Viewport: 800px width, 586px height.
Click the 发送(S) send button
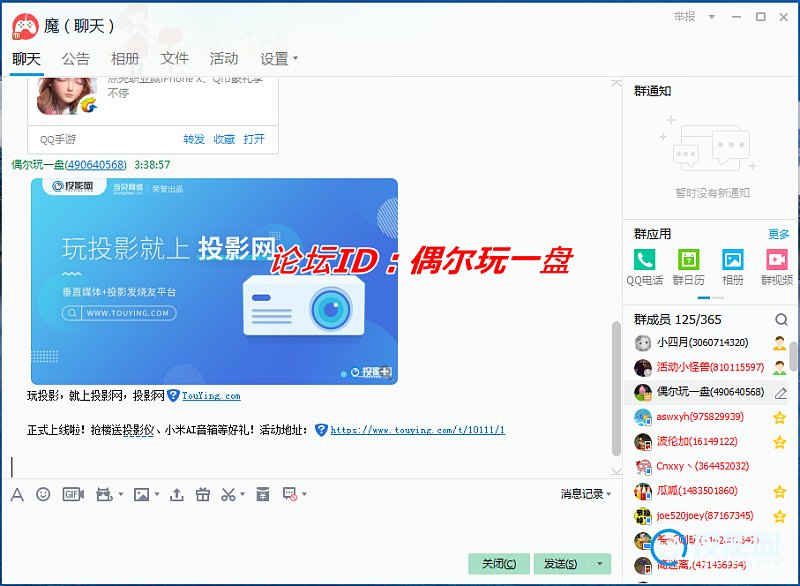(562, 564)
